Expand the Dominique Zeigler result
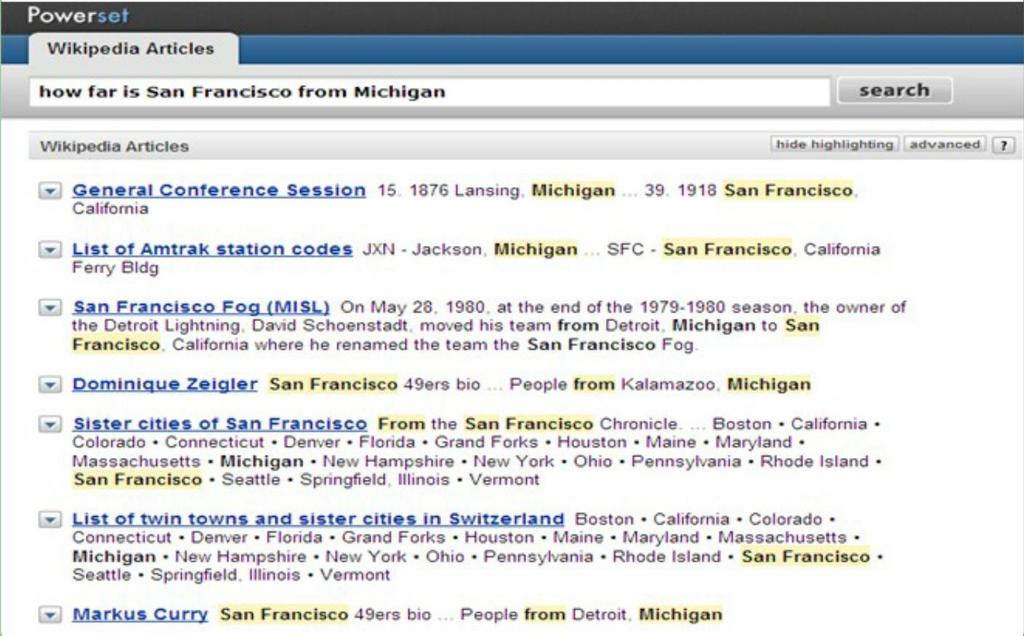This screenshot has height=636, width=1024. 50,385
